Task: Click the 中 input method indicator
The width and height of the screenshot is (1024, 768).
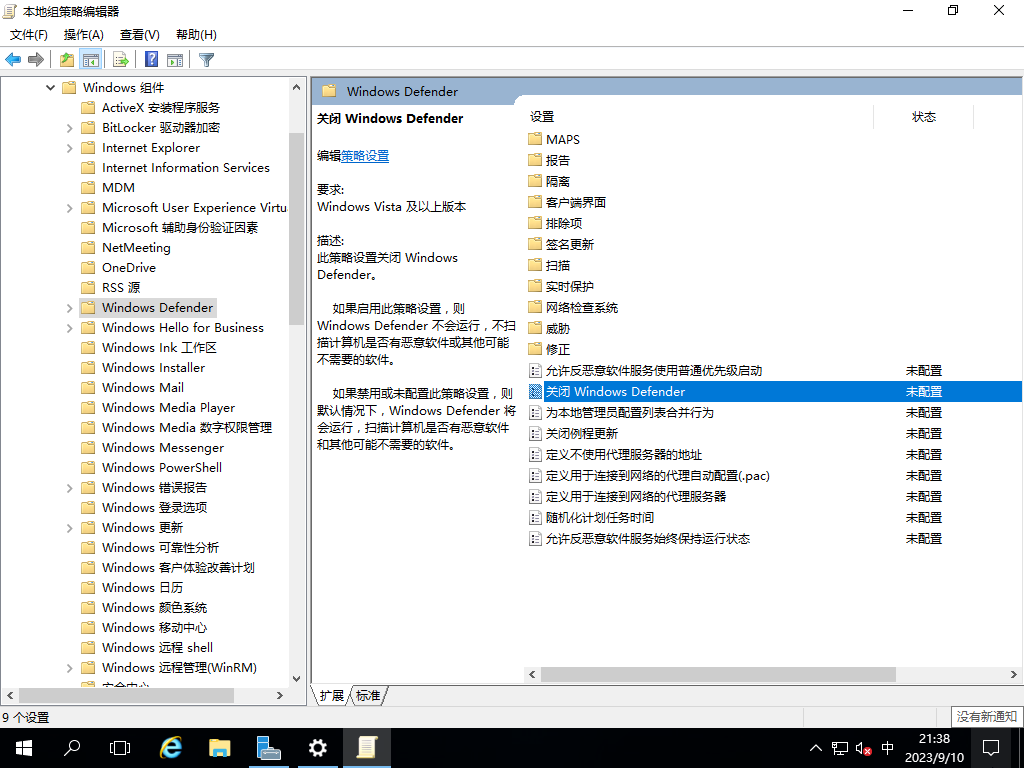Action: coord(888,748)
